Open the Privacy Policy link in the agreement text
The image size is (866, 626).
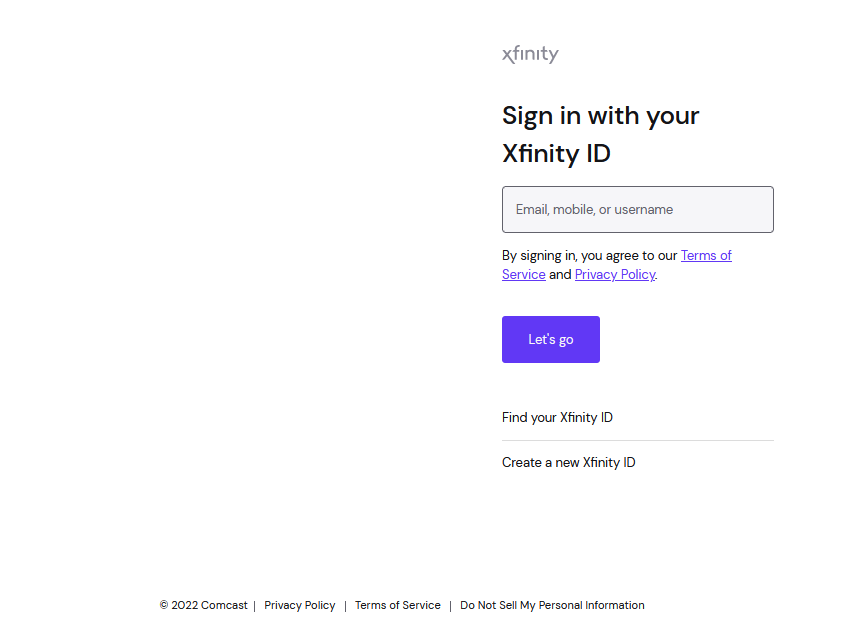tap(614, 274)
